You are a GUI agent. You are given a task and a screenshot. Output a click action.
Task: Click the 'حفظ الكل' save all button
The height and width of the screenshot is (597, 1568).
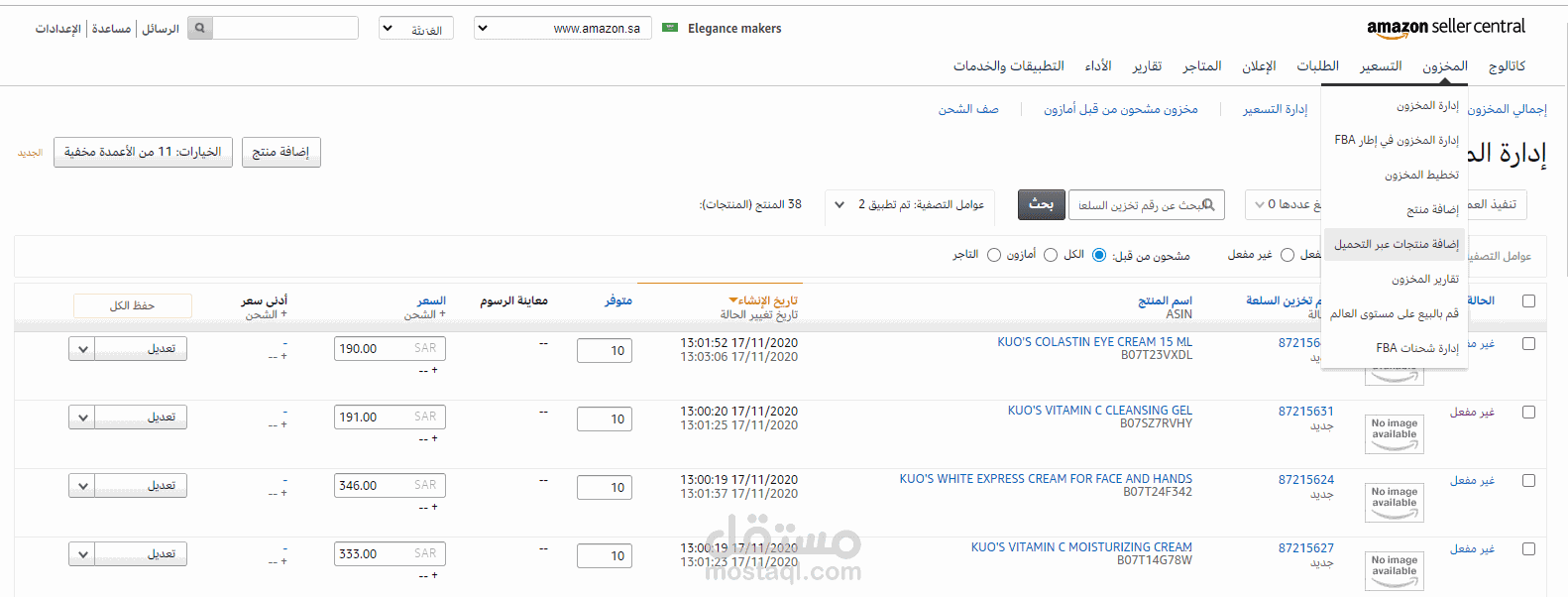coord(133,305)
